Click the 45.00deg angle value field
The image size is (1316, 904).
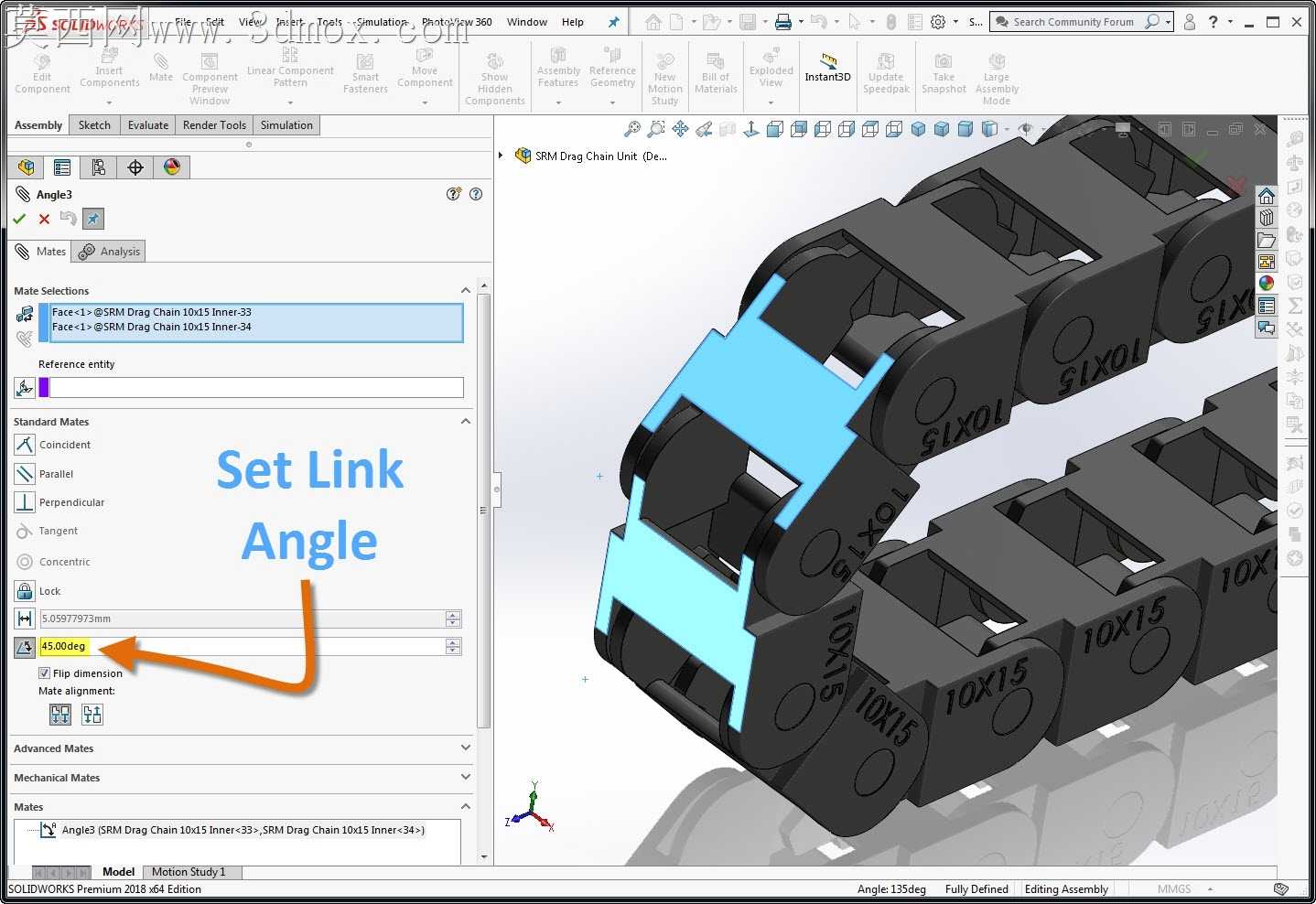[242, 647]
